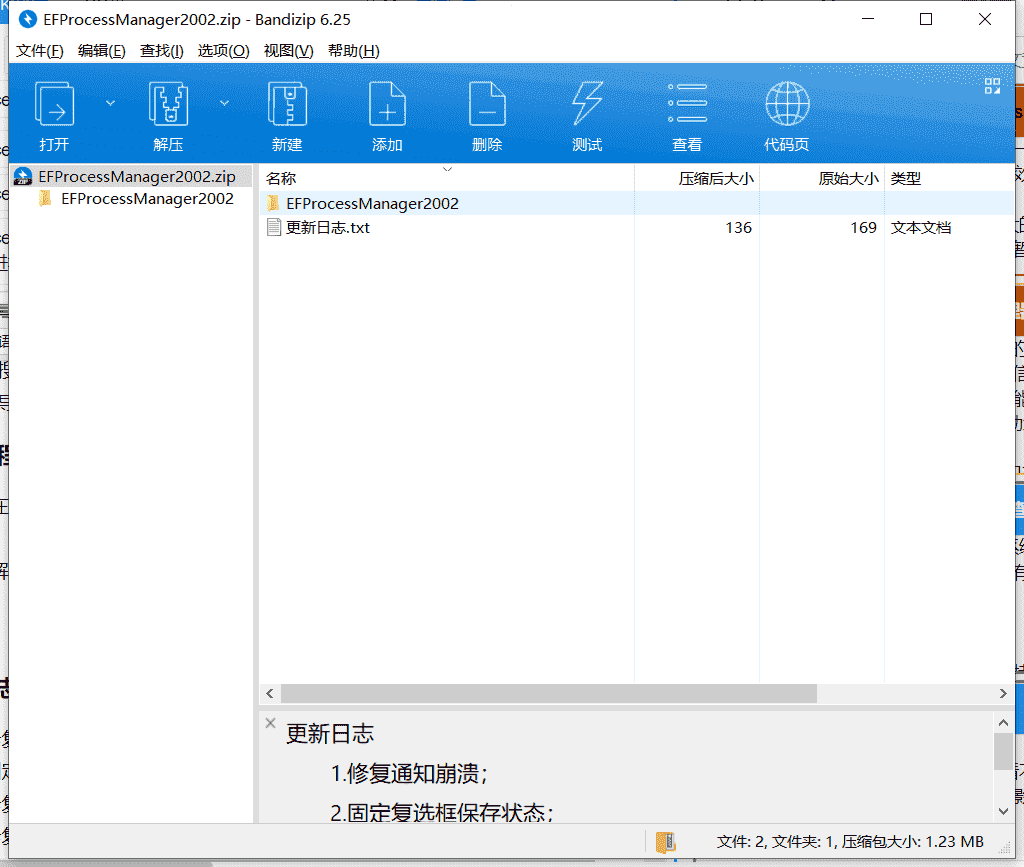The image size is (1024, 867).
Task: Click the folder icon beside EFProcessManager2002 in tree
Action: (44, 198)
